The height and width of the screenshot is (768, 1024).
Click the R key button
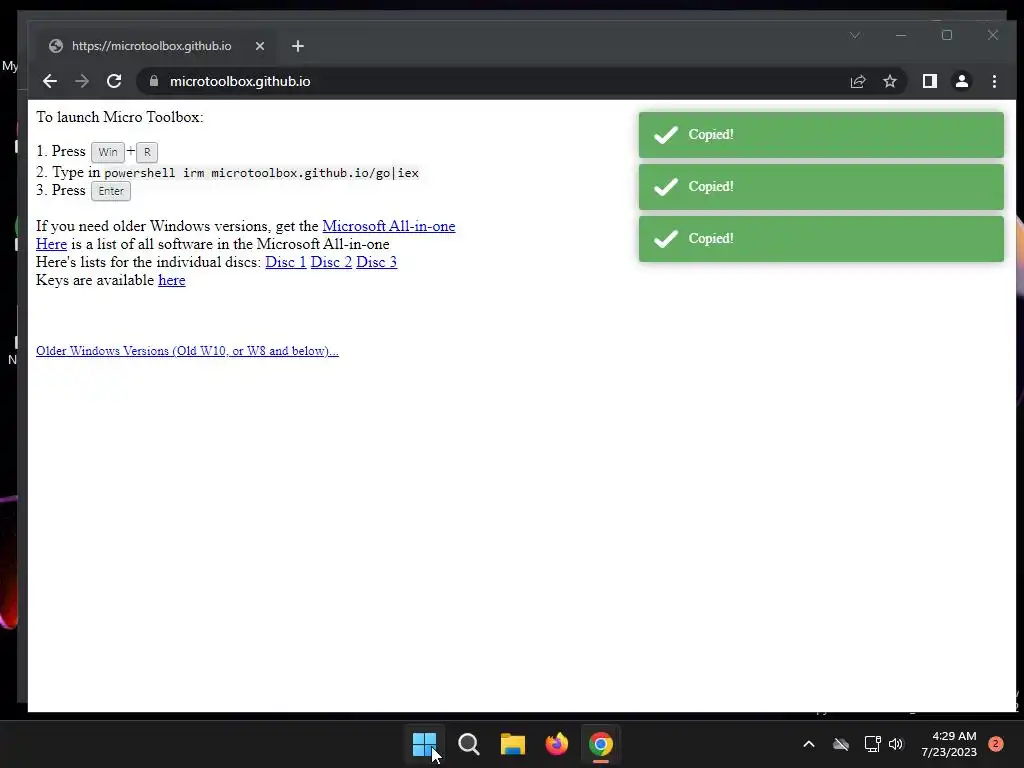[x=147, y=152]
